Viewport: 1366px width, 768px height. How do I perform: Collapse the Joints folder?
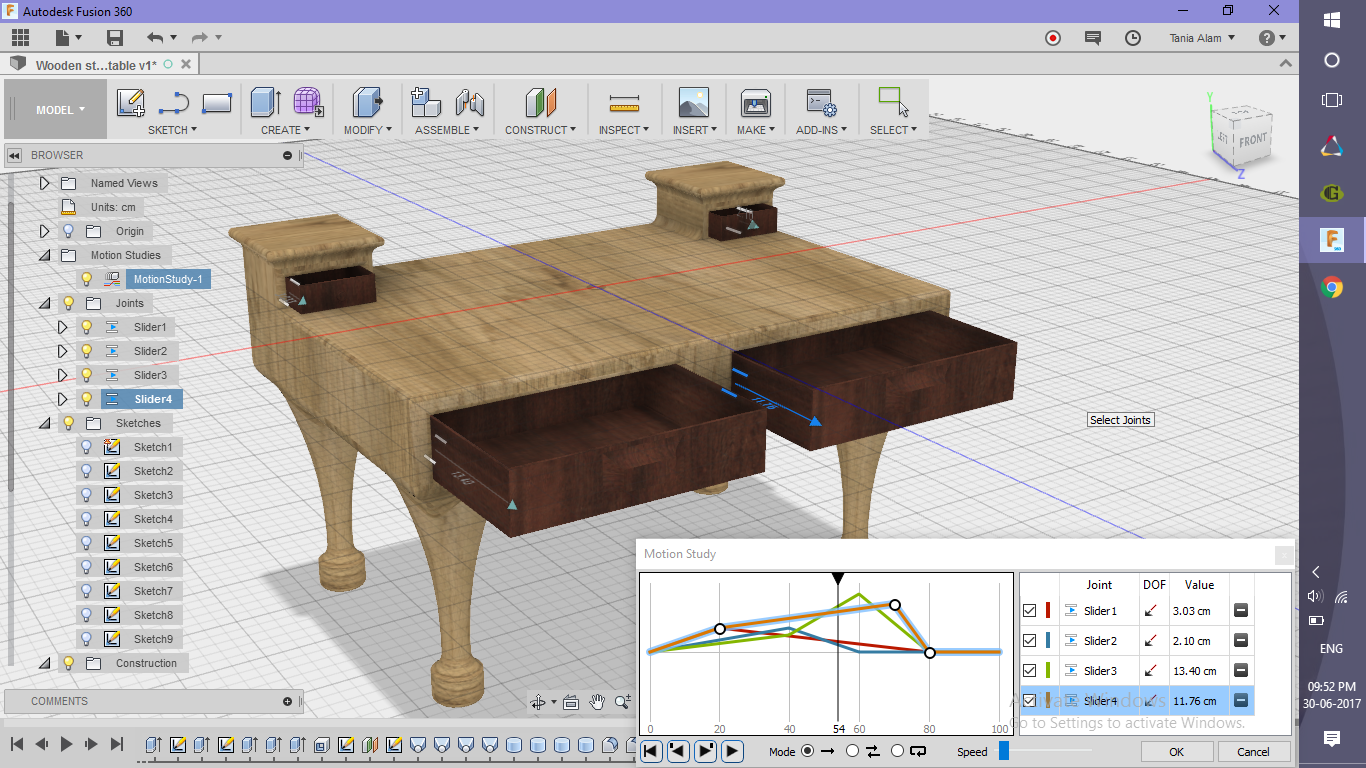44,303
